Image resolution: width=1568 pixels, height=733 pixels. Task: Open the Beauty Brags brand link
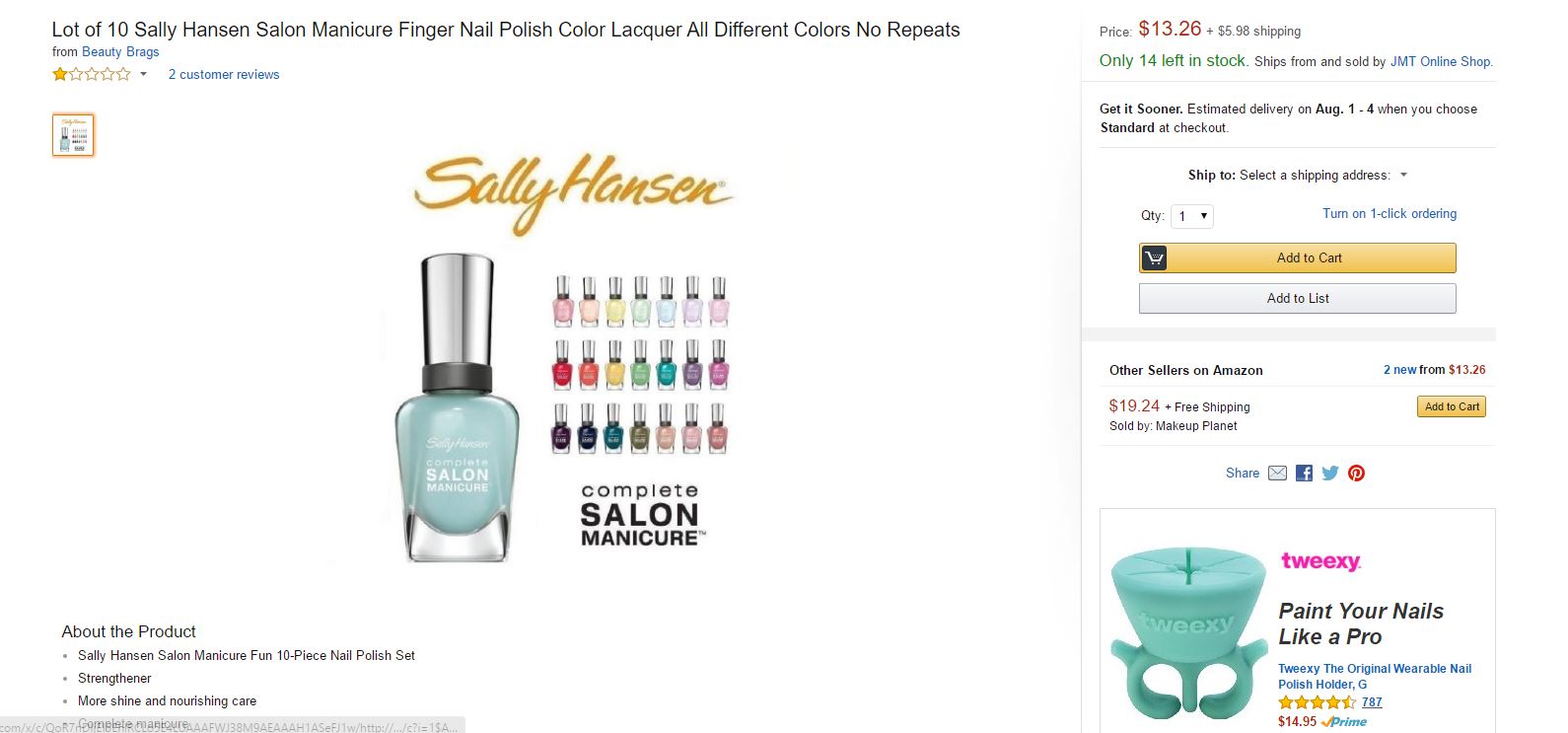pos(120,51)
